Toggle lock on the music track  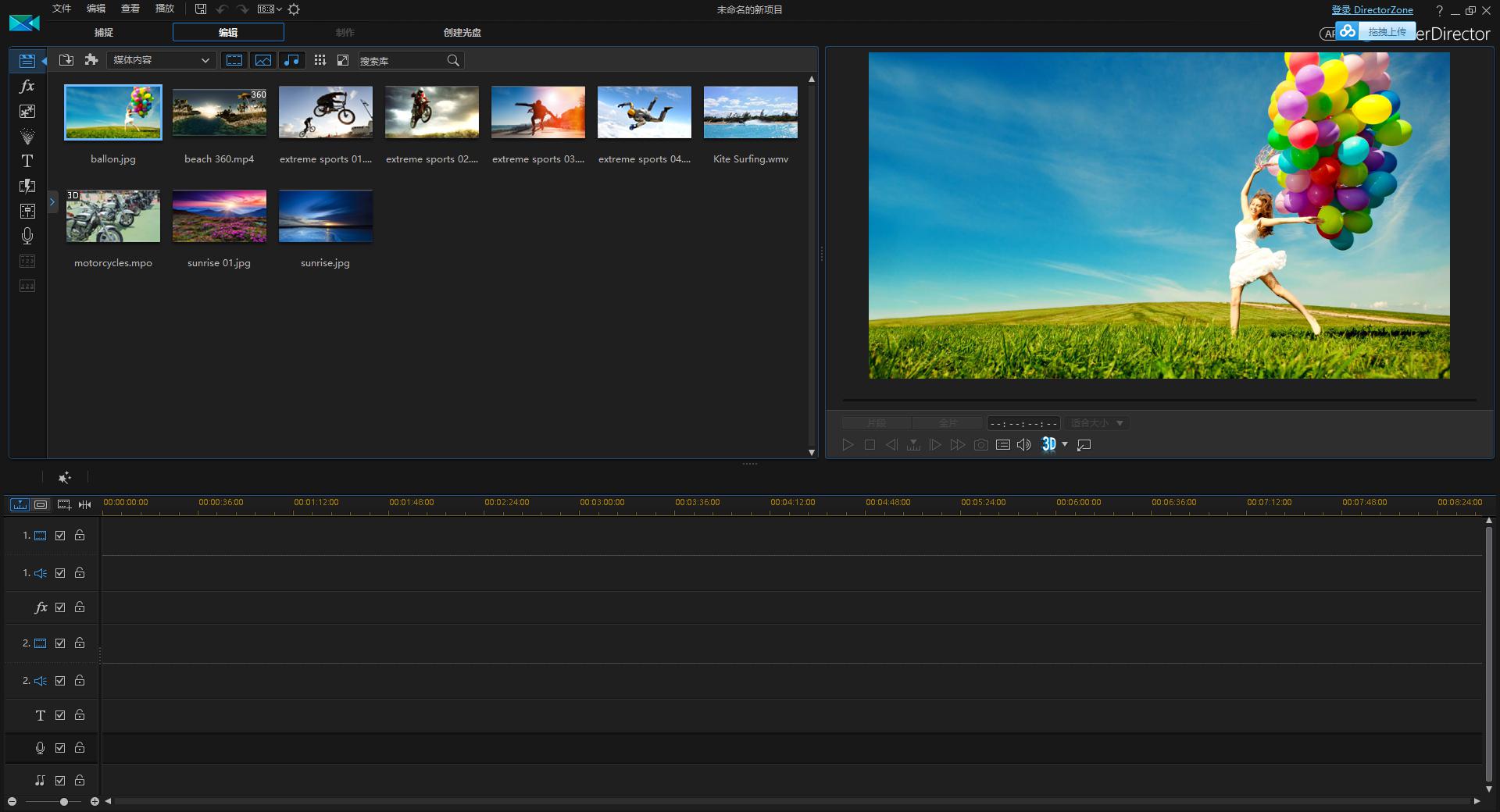(80, 780)
